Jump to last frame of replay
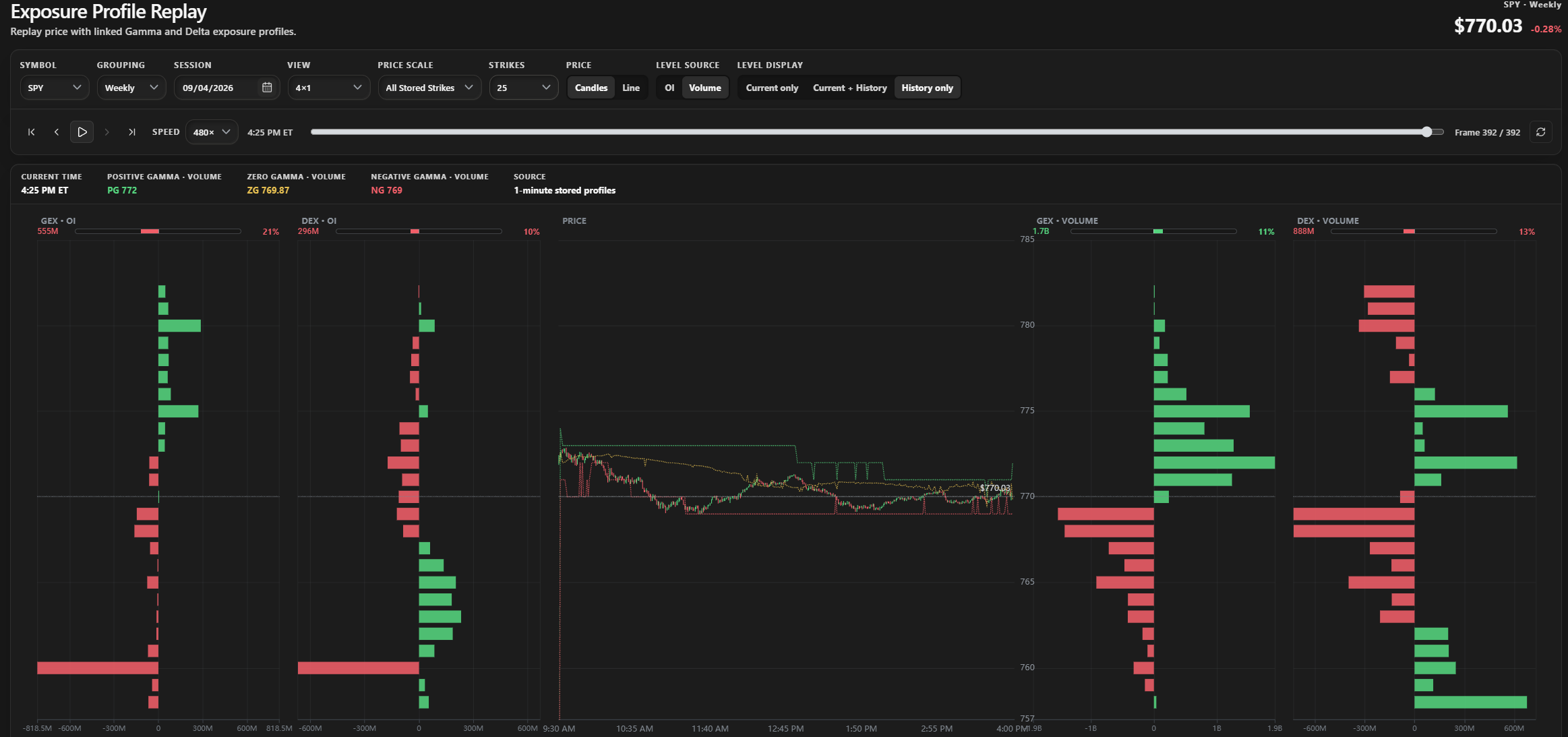This screenshot has height=737, width=1568. 132,132
